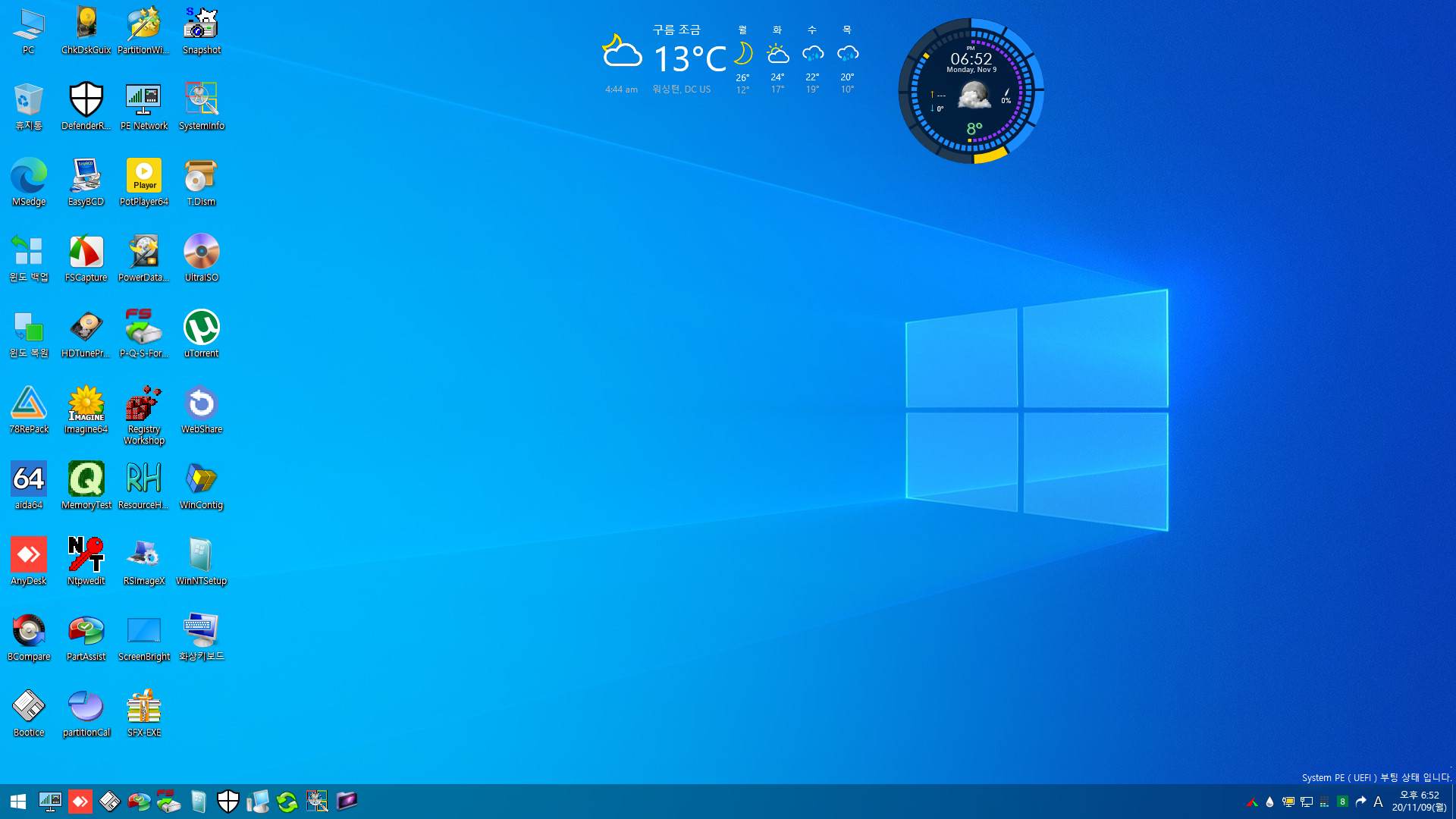Open the HDTunePr... desktop shortcut

(x=86, y=334)
